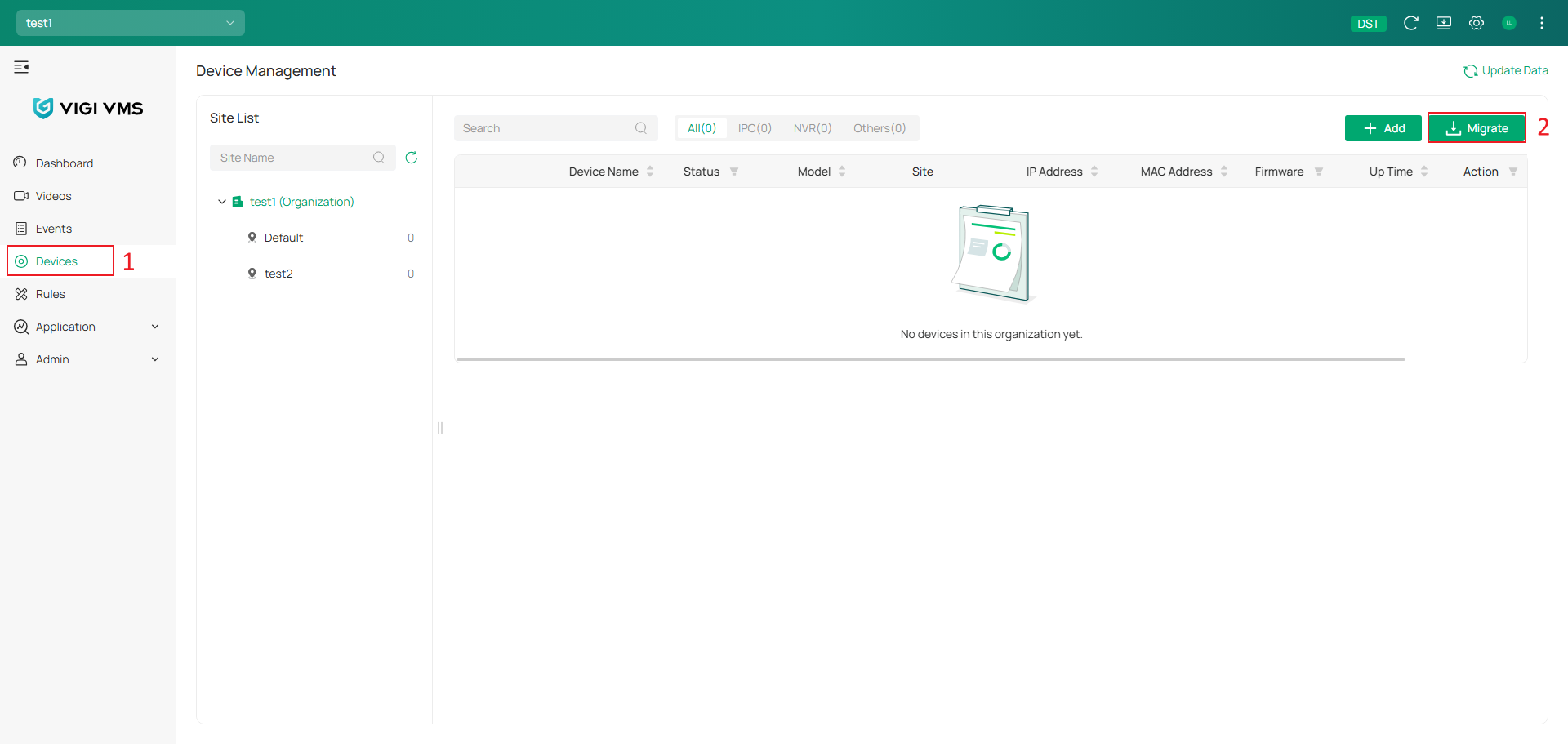Collapse the sidebar menu icon

[21, 67]
